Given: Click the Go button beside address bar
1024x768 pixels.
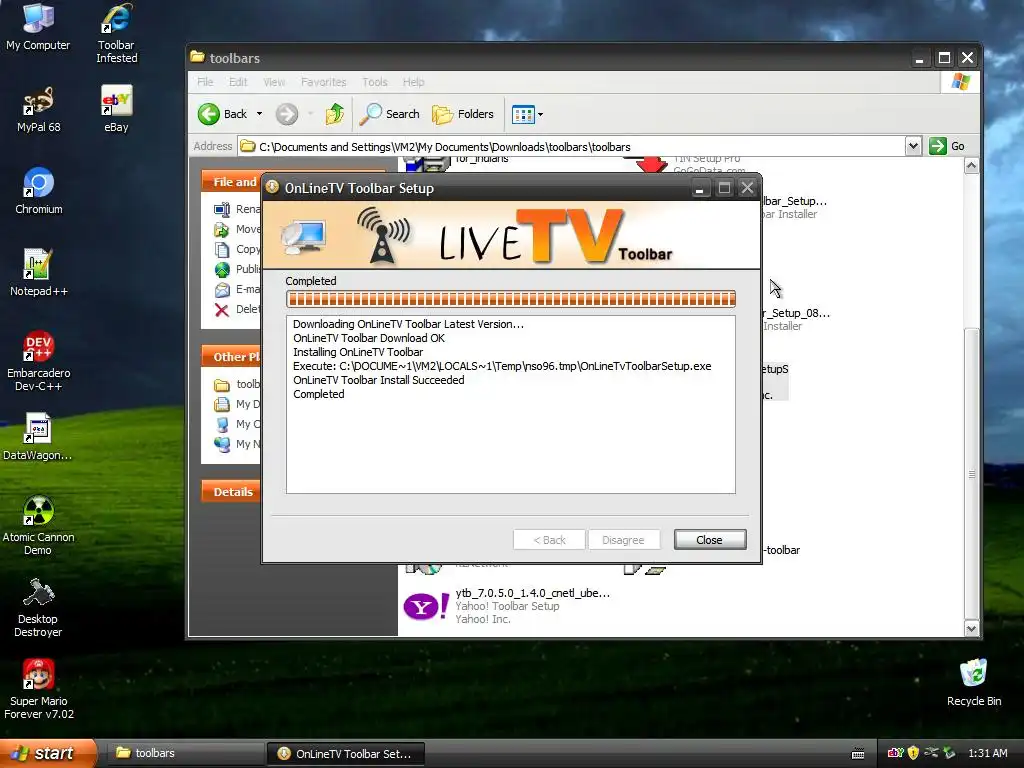Looking at the screenshot, I should pos(948,146).
